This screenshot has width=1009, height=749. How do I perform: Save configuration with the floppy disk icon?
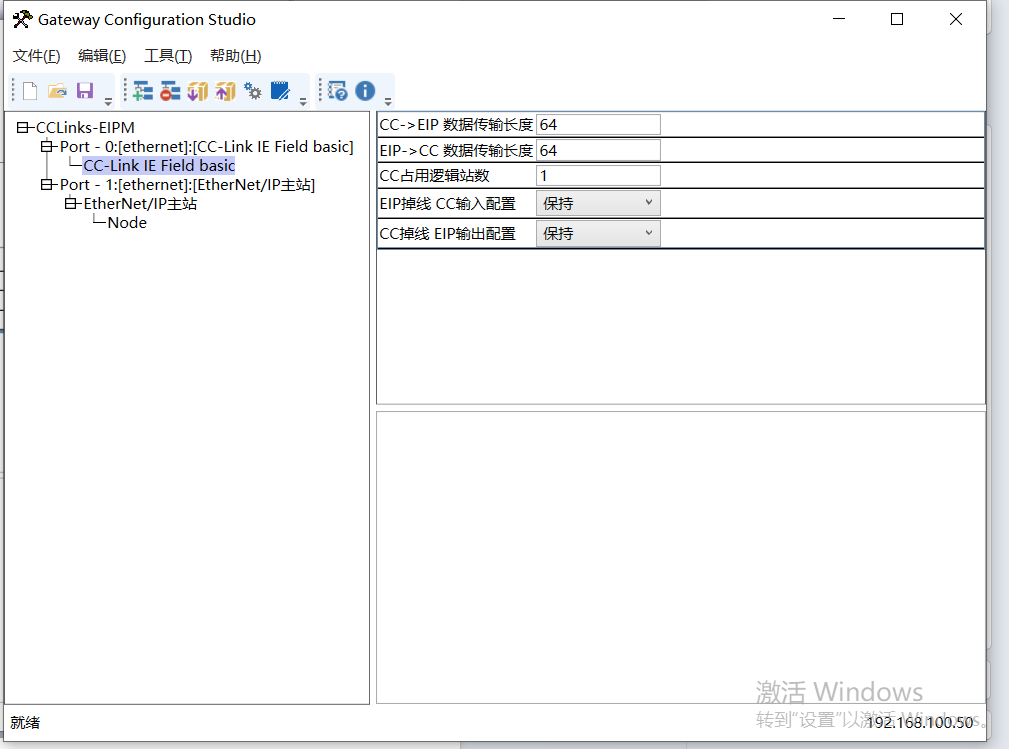pos(85,91)
